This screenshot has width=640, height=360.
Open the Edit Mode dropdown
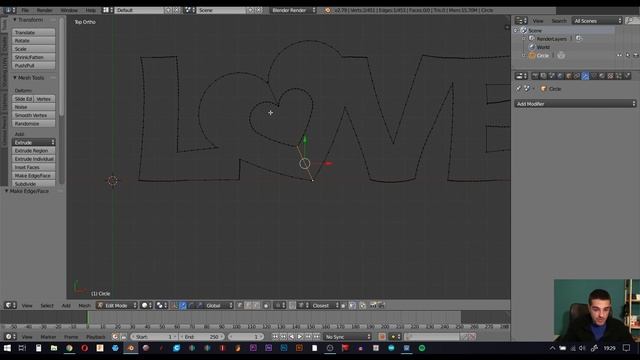click(117, 305)
